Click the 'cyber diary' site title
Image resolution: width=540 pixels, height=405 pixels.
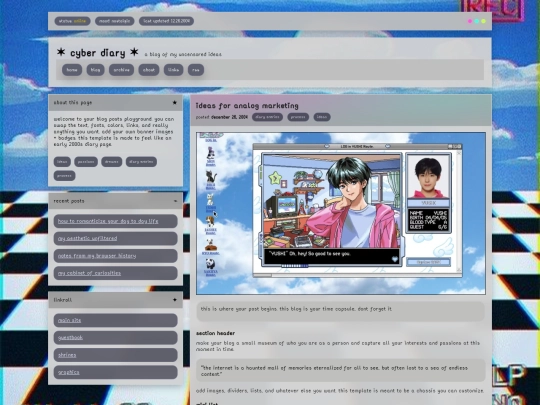pyautogui.click(x=98, y=53)
